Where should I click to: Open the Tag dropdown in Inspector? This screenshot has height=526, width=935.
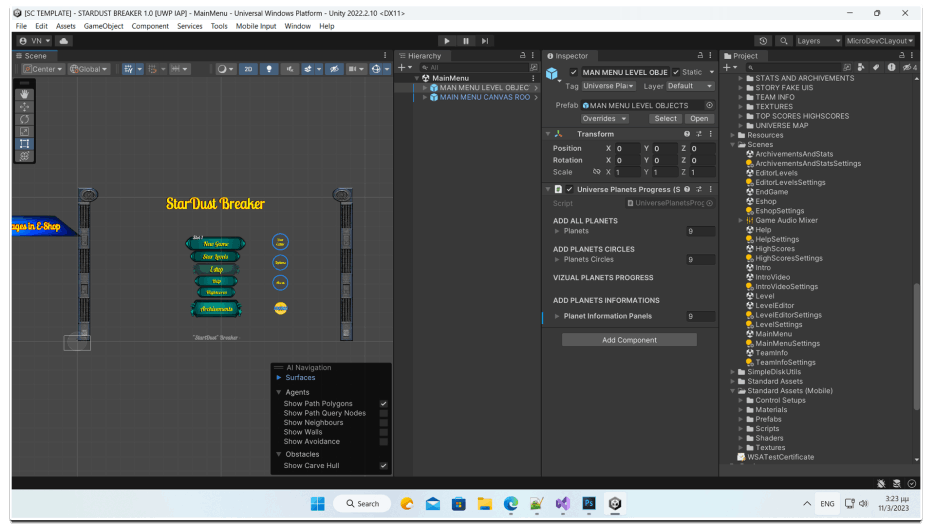tap(609, 86)
